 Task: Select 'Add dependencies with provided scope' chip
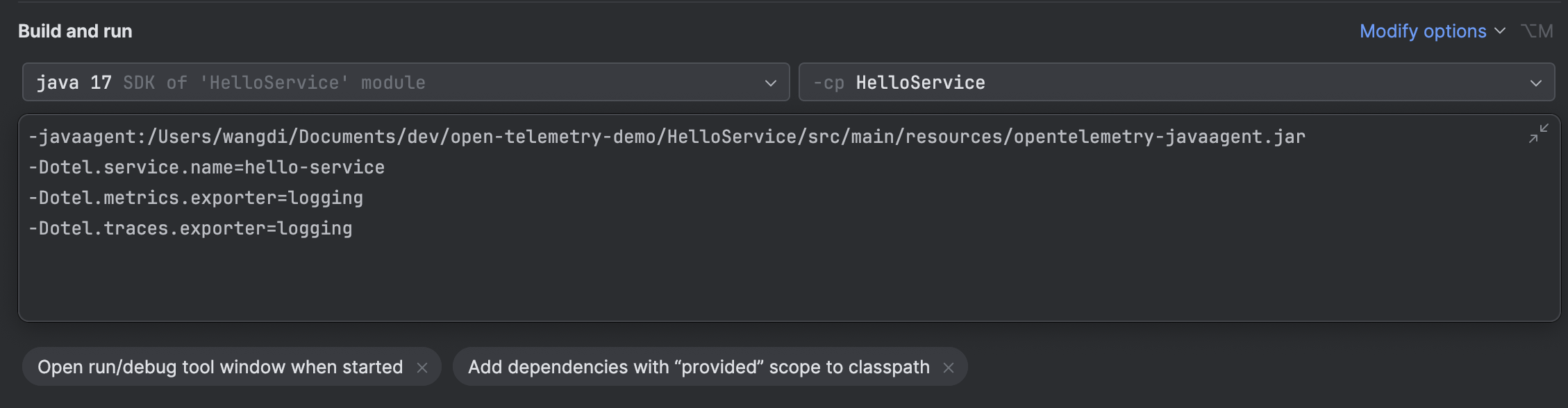pyautogui.click(x=698, y=367)
